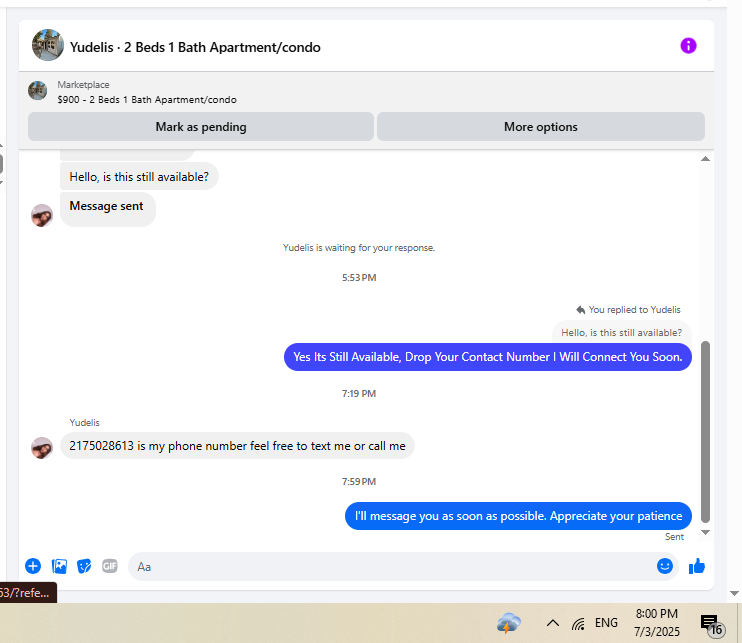
Task: Click the Mark as pending button
Action: pyautogui.click(x=201, y=127)
